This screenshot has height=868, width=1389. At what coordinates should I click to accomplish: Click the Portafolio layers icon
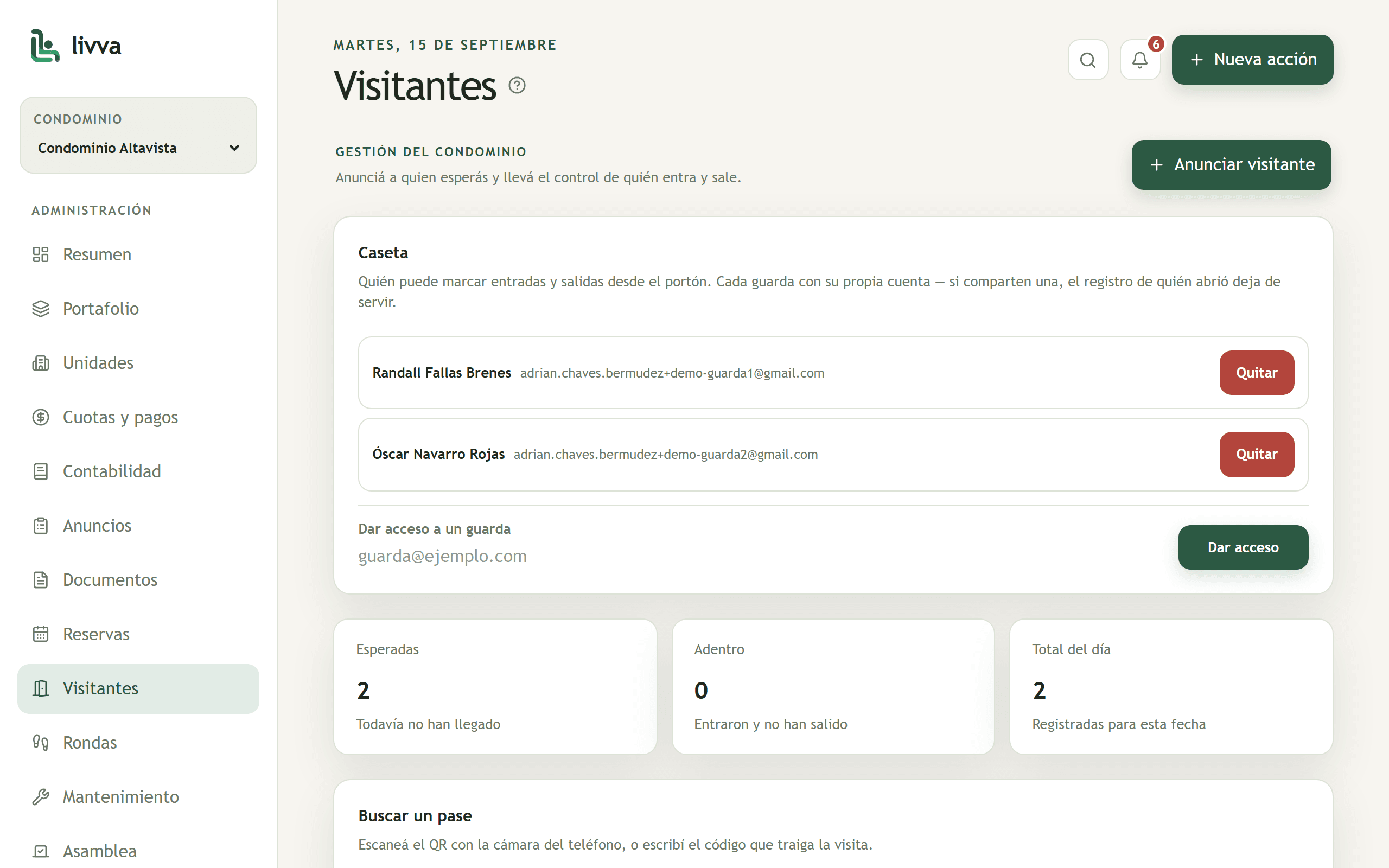coord(41,309)
